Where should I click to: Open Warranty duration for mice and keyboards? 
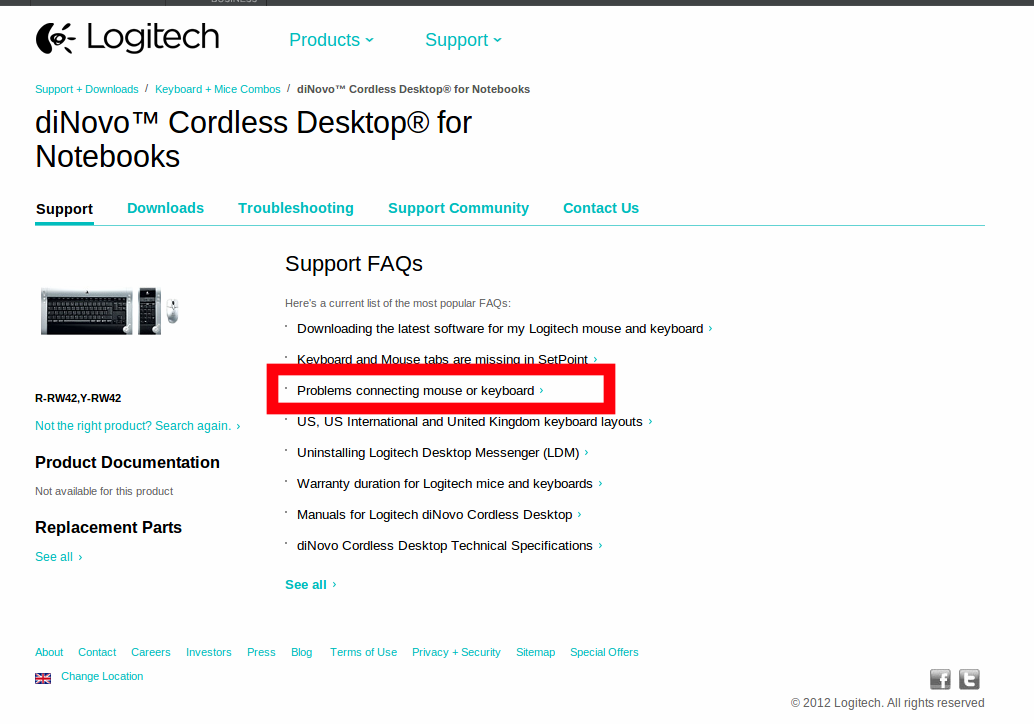[x=449, y=483]
